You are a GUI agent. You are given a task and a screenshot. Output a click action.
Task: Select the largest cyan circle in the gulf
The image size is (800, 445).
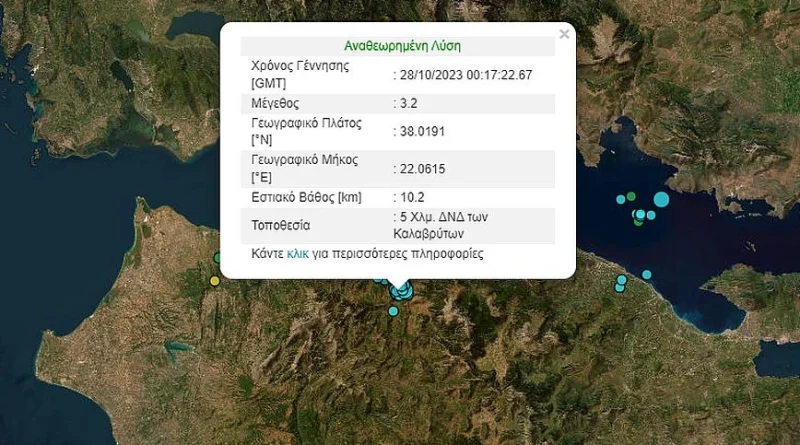(660, 200)
